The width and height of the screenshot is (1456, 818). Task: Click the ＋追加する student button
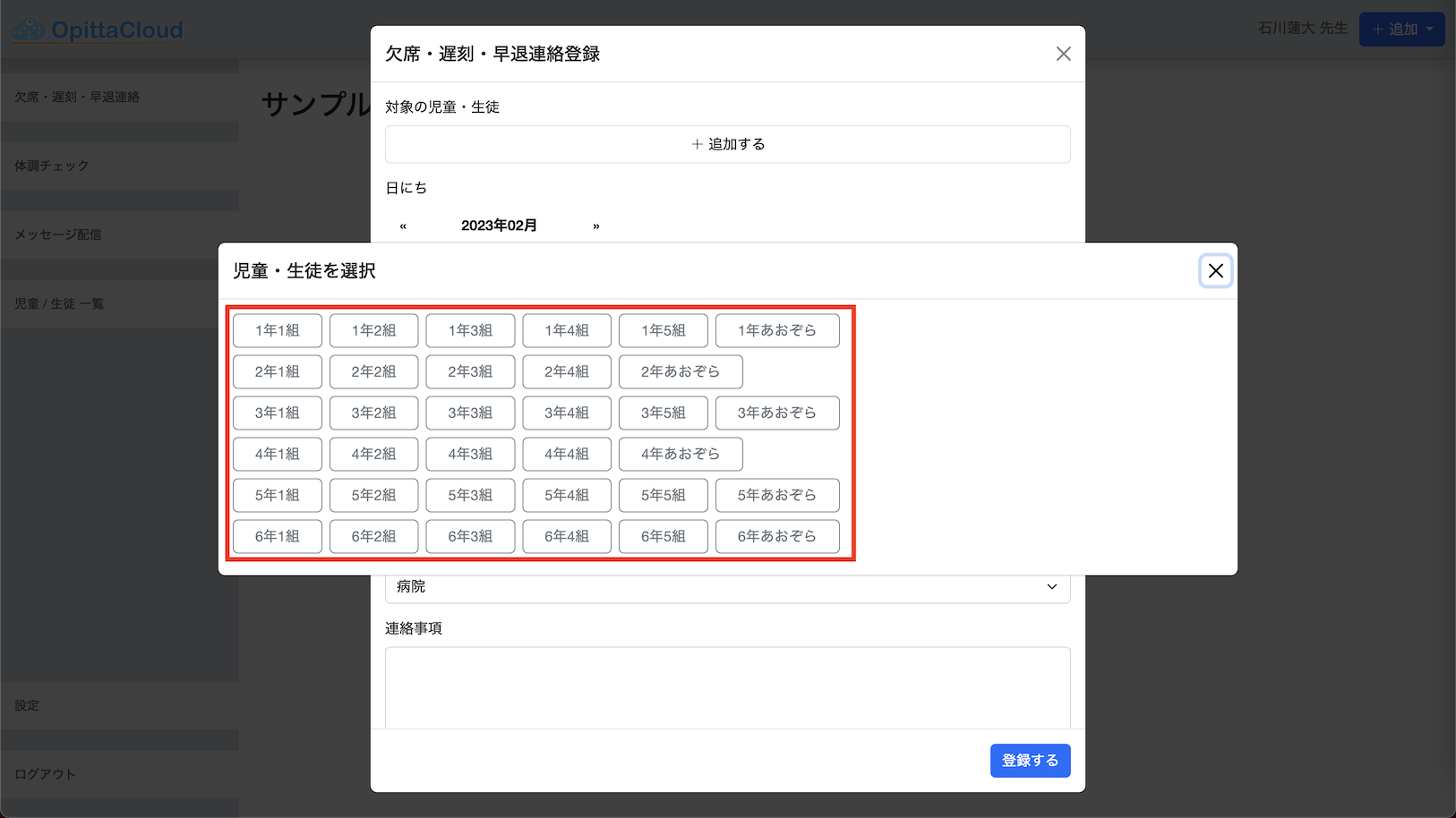pos(728,144)
